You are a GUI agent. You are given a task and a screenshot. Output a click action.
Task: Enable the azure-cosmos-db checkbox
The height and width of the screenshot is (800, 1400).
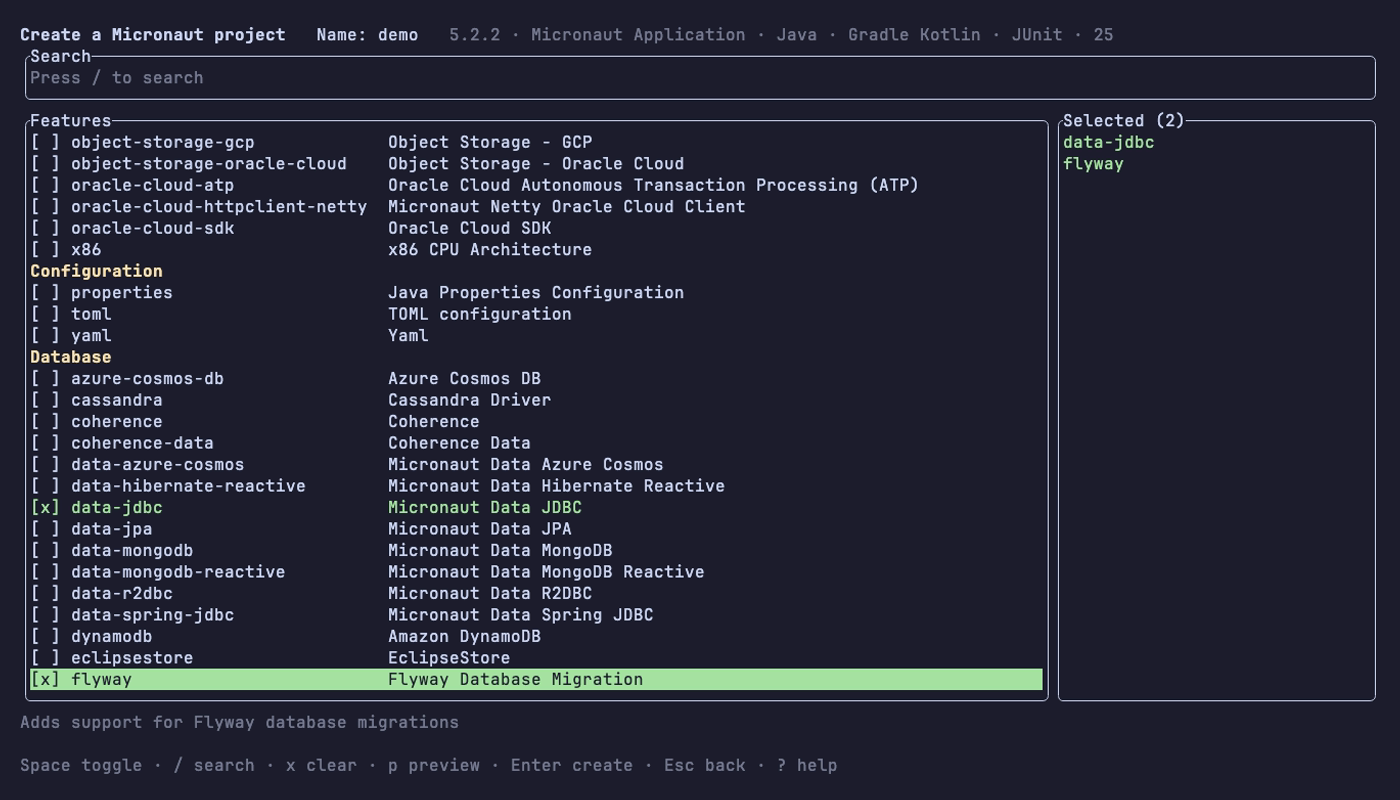[x=45, y=379]
